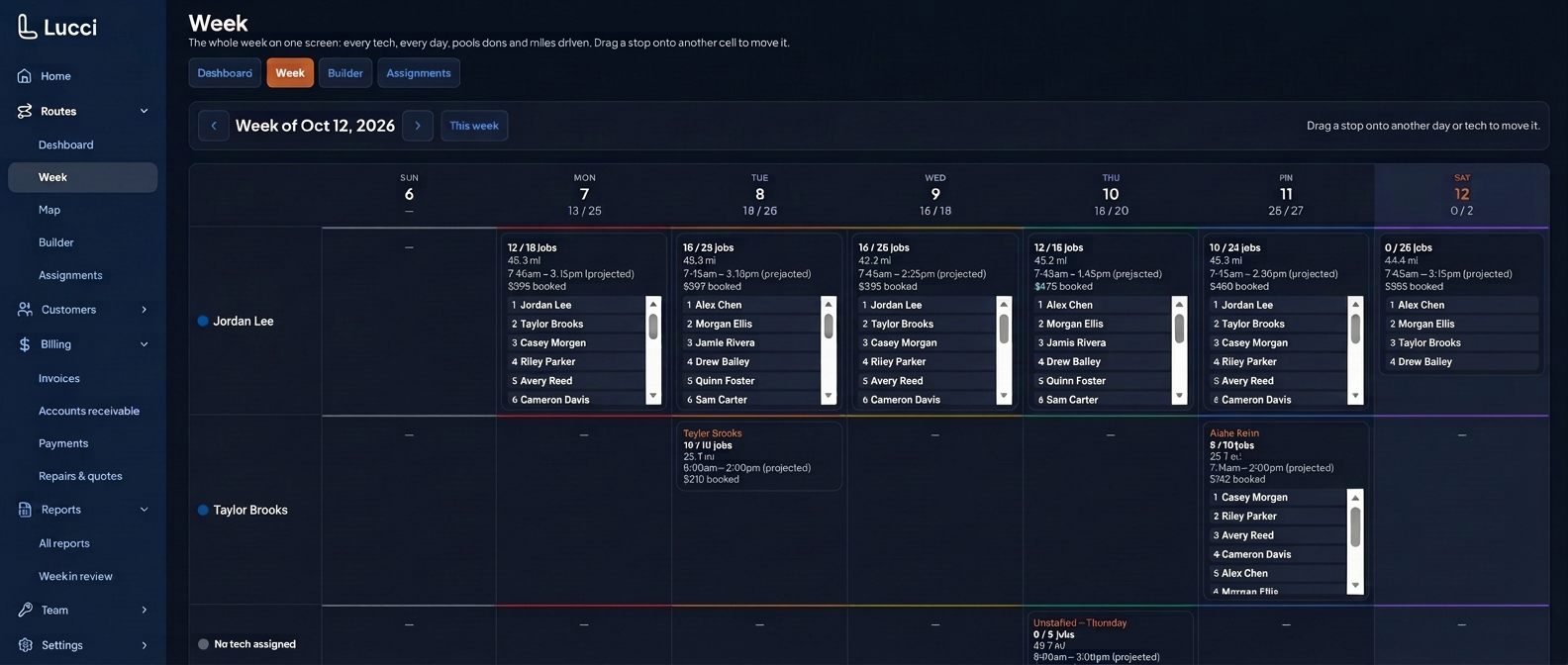
Task: Switch to the Dashboard tab
Action: (225, 73)
